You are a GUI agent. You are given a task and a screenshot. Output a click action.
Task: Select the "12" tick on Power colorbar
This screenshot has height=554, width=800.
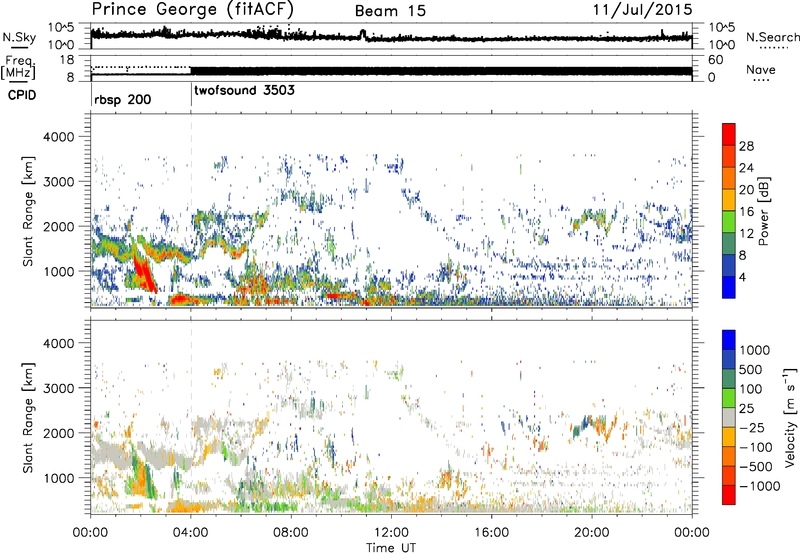746,234
